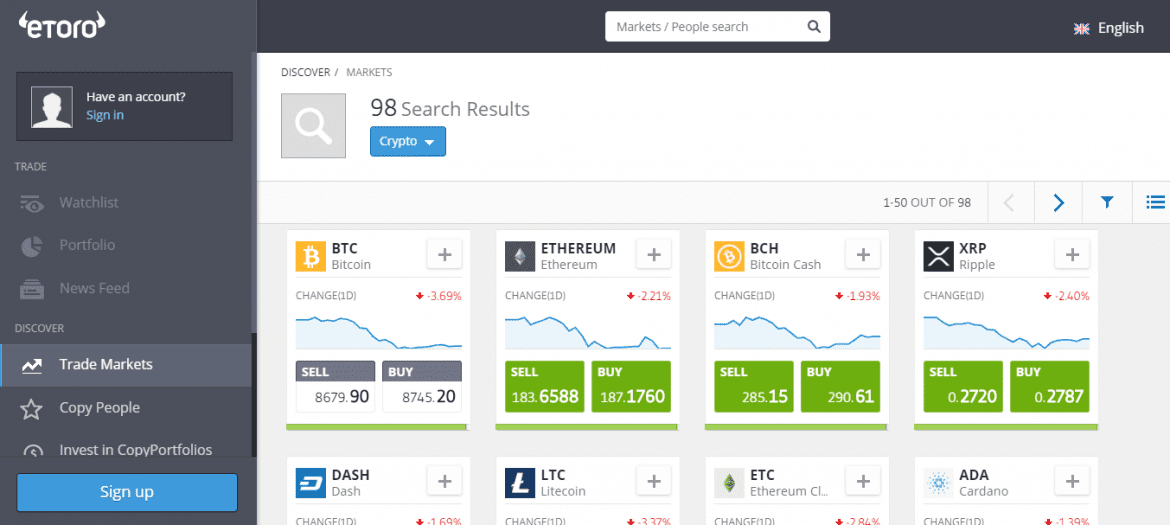Add ADA to watchlist with plus button
Screen dimensions: 1170x525
(x=1072, y=482)
